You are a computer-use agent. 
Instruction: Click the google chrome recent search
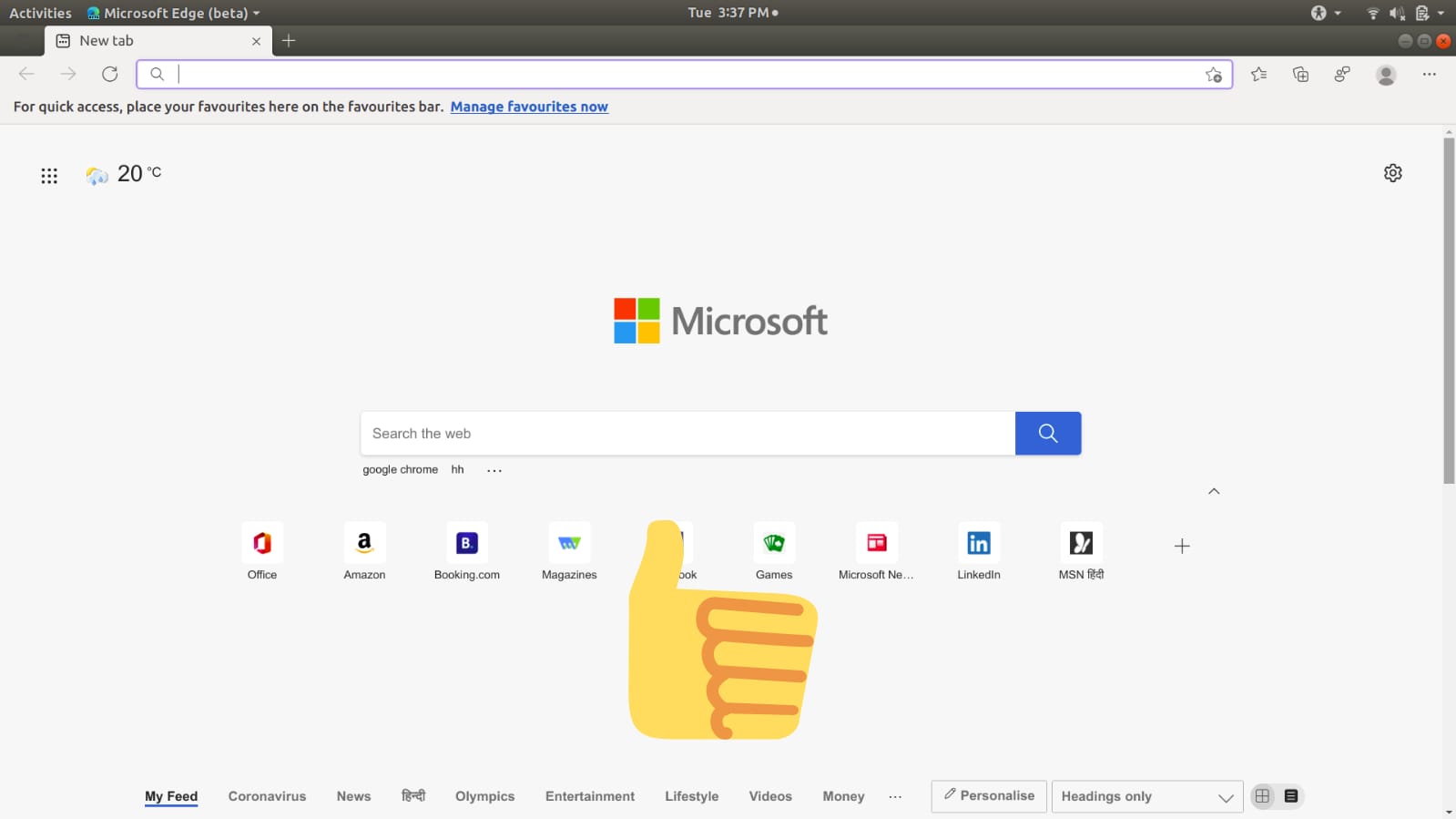pos(400,470)
